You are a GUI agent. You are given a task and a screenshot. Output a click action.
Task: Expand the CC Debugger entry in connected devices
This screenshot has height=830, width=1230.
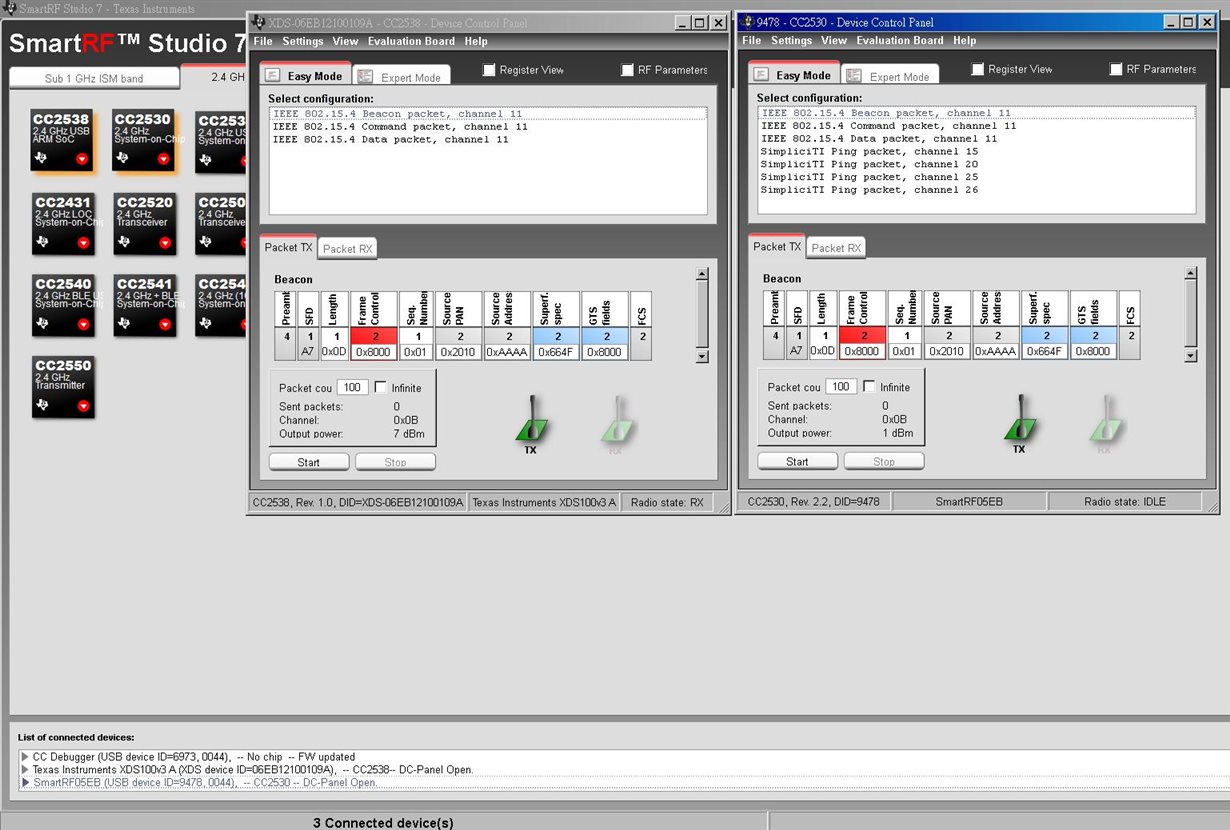coord(25,757)
